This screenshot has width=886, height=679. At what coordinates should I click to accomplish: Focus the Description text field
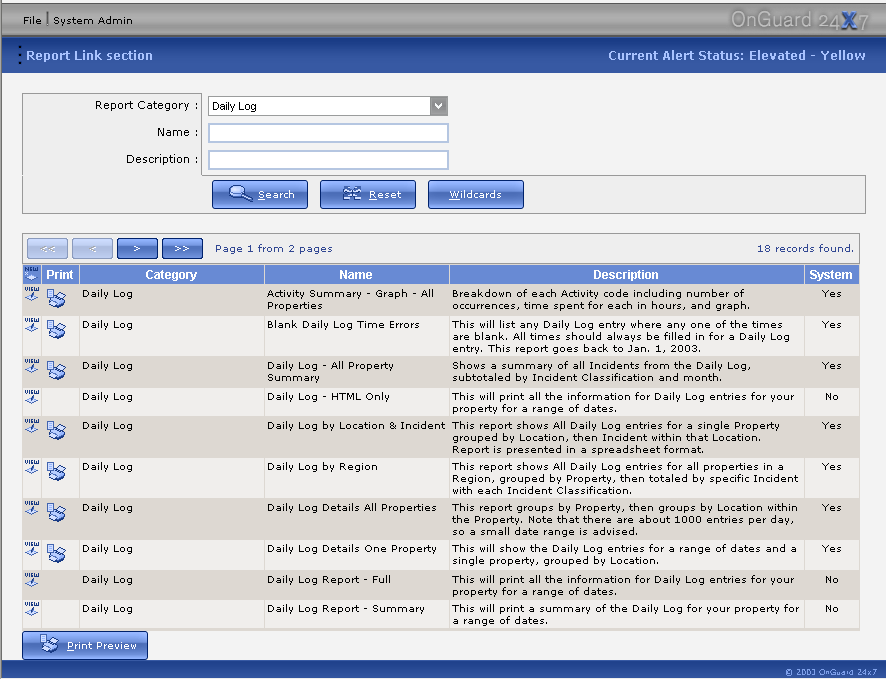328,160
